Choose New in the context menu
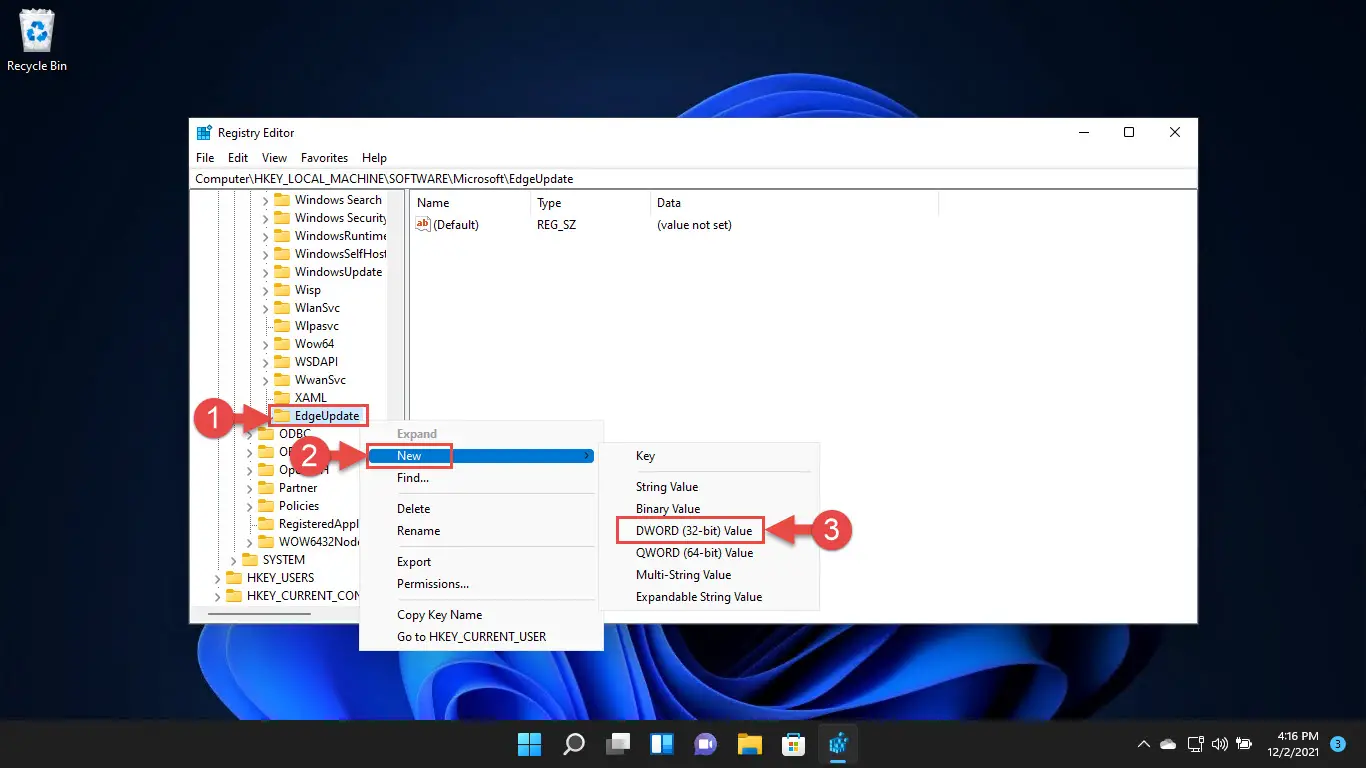 [481, 456]
